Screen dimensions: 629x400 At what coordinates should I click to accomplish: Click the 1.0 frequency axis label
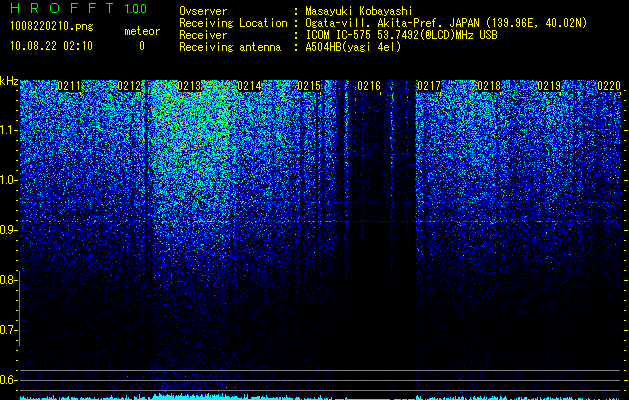(x=8, y=181)
